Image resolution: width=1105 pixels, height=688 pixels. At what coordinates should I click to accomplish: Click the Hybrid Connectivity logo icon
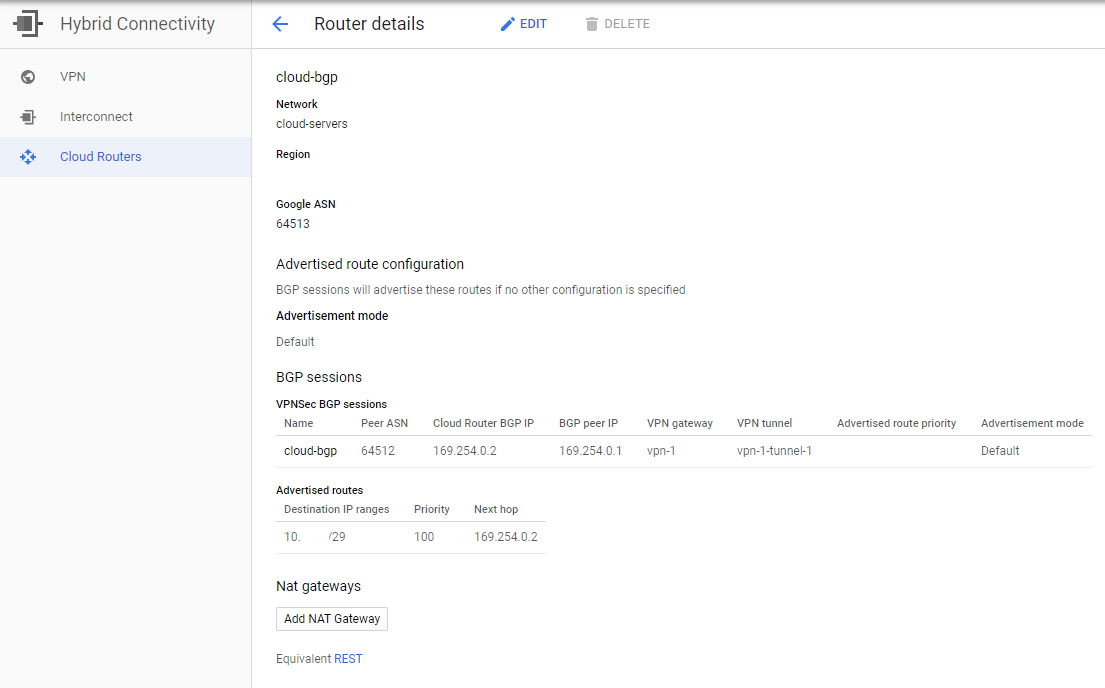pos(27,23)
